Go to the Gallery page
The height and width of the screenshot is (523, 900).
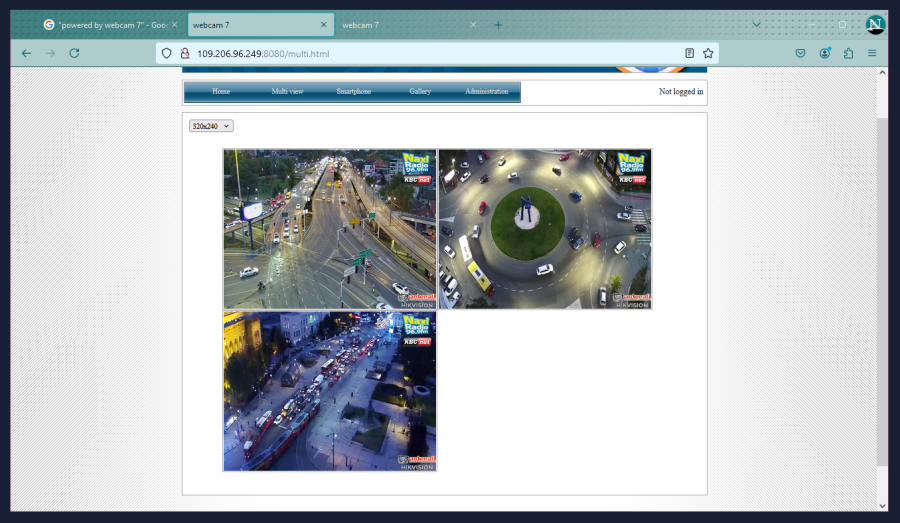pyautogui.click(x=420, y=92)
